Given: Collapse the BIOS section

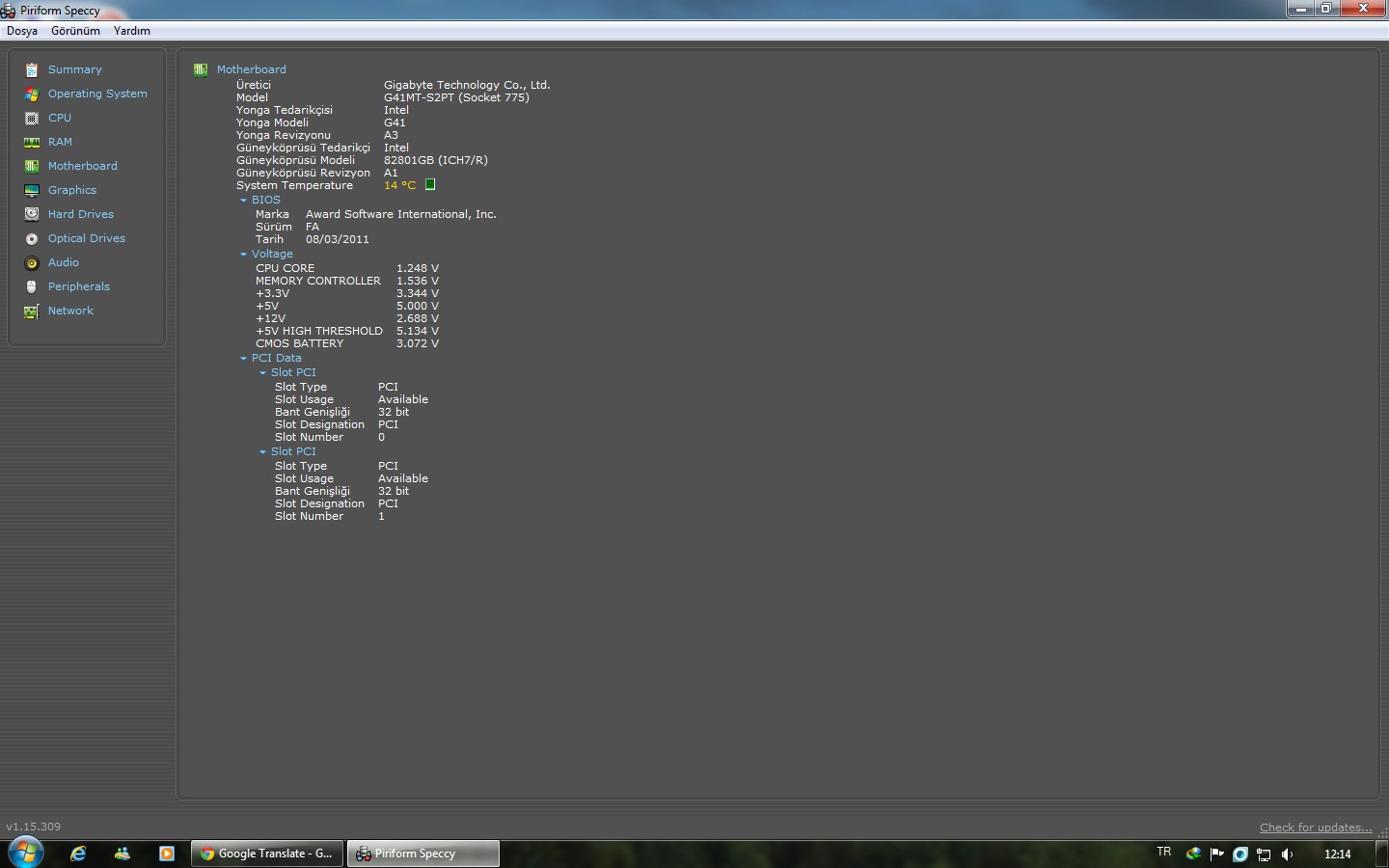Looking at the screenshot, I should point(243,201).
